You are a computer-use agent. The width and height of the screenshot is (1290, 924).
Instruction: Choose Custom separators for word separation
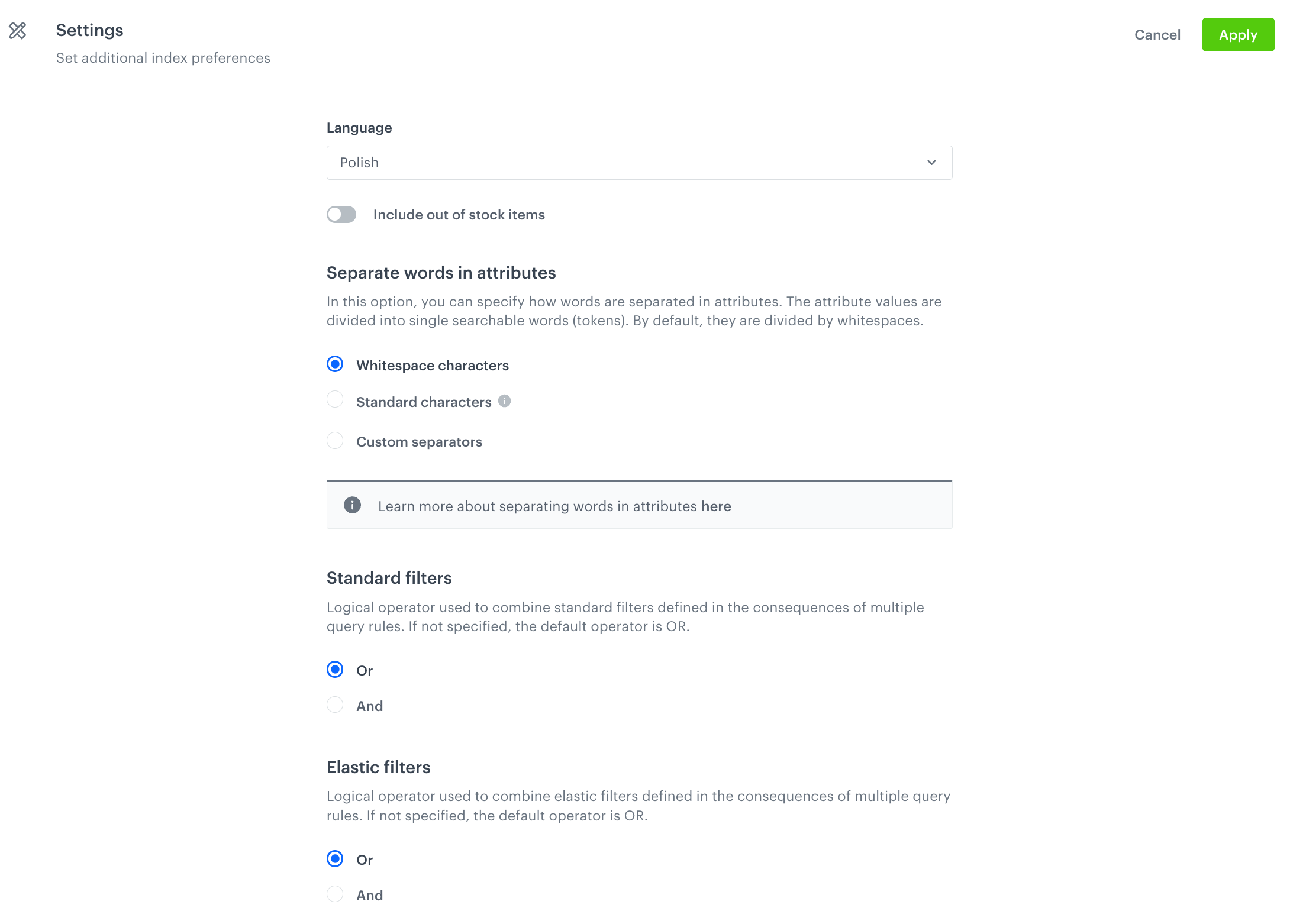334,440
